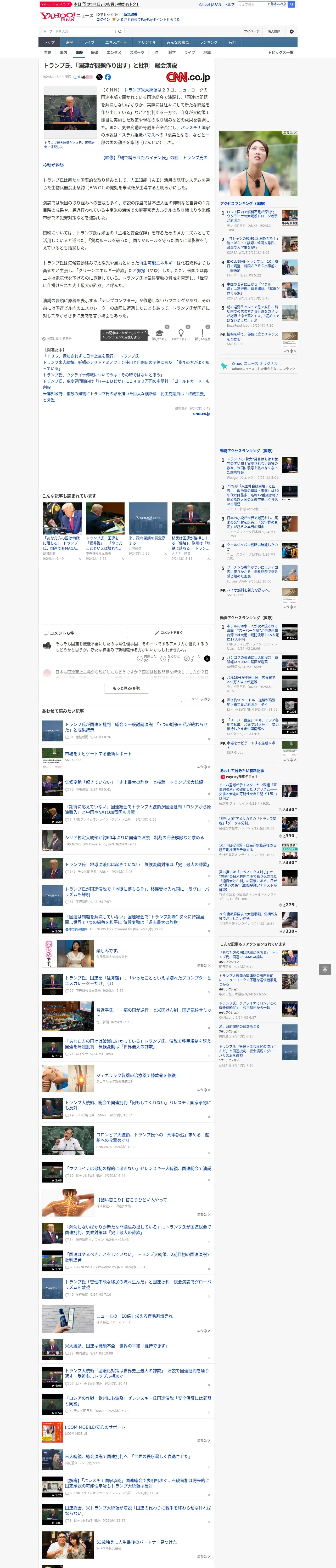The width and height of the screenshot is (336, 1568).
Task: Open the CNN.co.jp source link below article
Action: pyautogui.click(x=201, y=414)
